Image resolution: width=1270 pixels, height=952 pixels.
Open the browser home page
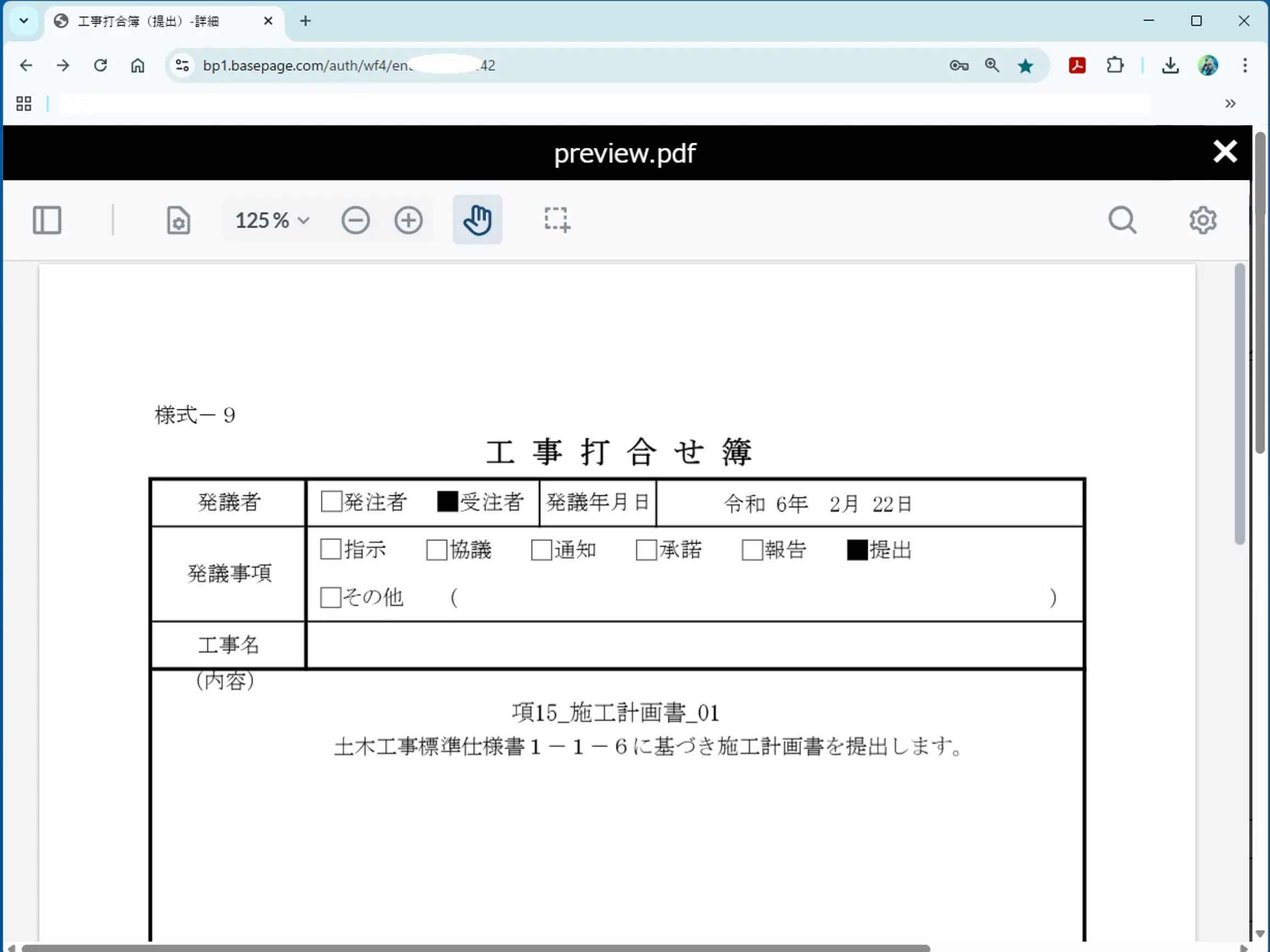[x=138, y=65]
